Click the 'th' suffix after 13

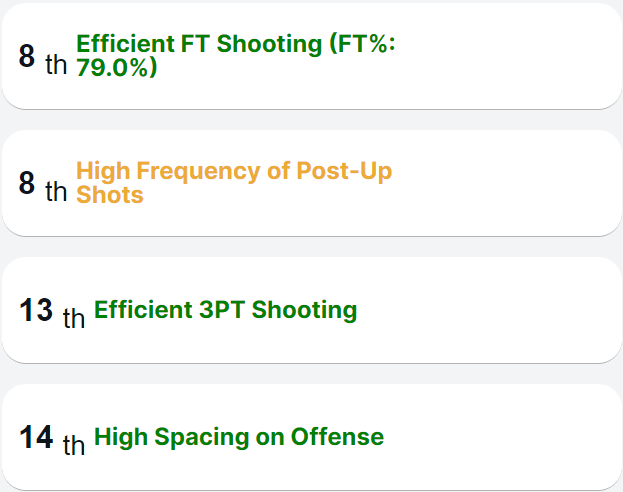(x=74, y=319)
